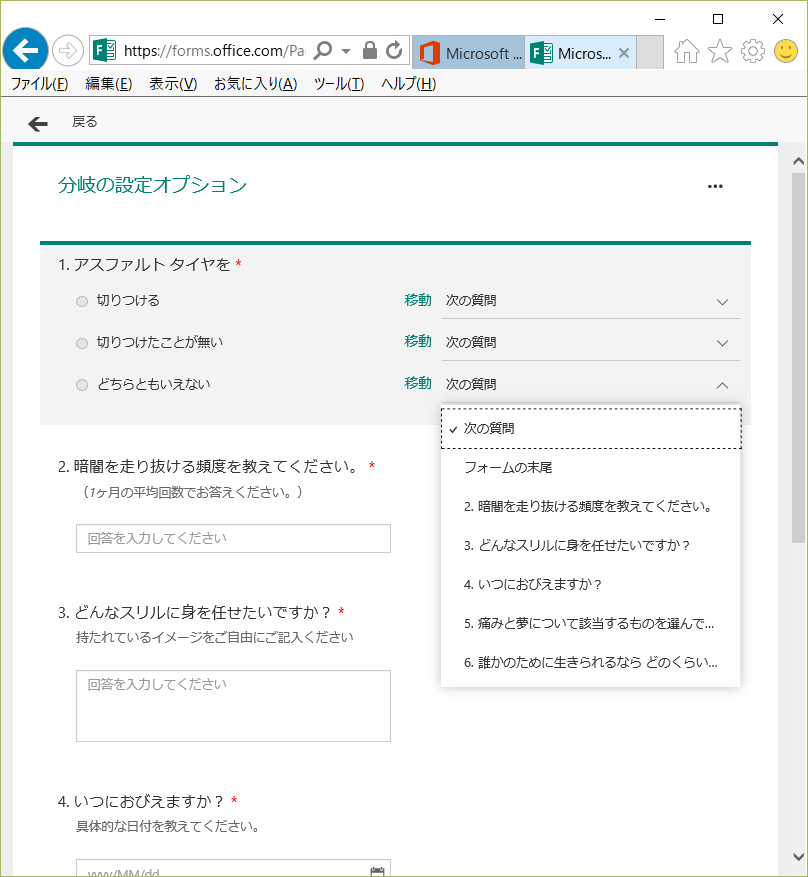The width and height of the screenshot is (808, 877).
Task: Open the ツール(T) menu
Action: click(x=338, y=84)
